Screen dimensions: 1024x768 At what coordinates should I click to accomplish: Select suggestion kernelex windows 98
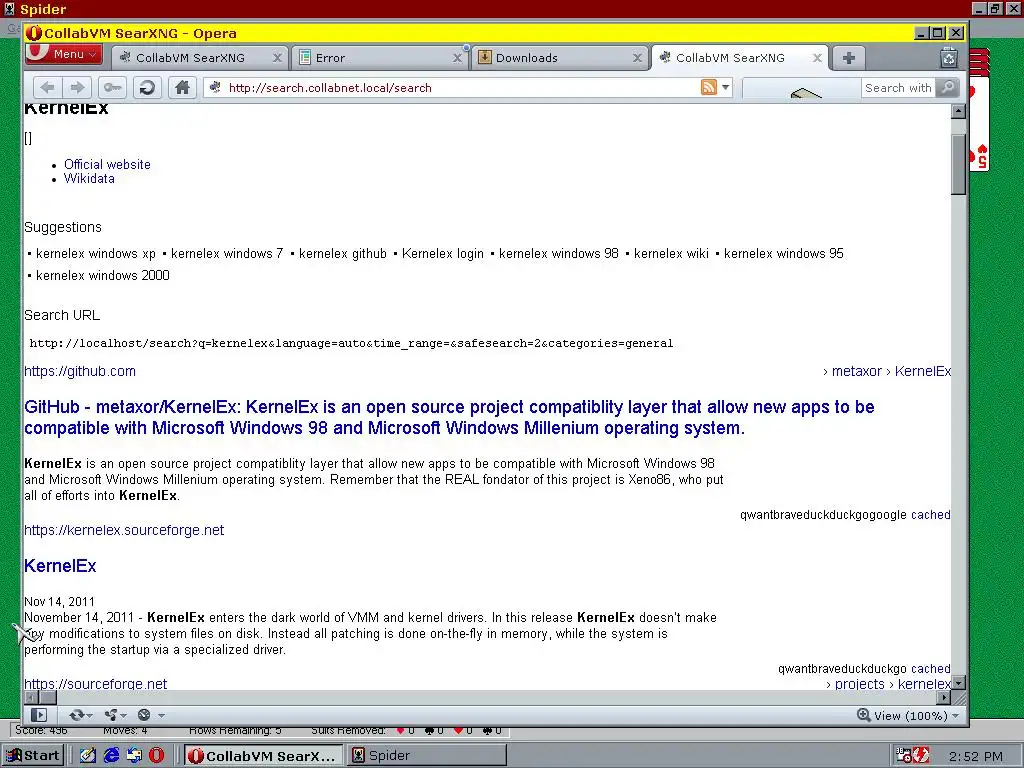click(558, 253)
